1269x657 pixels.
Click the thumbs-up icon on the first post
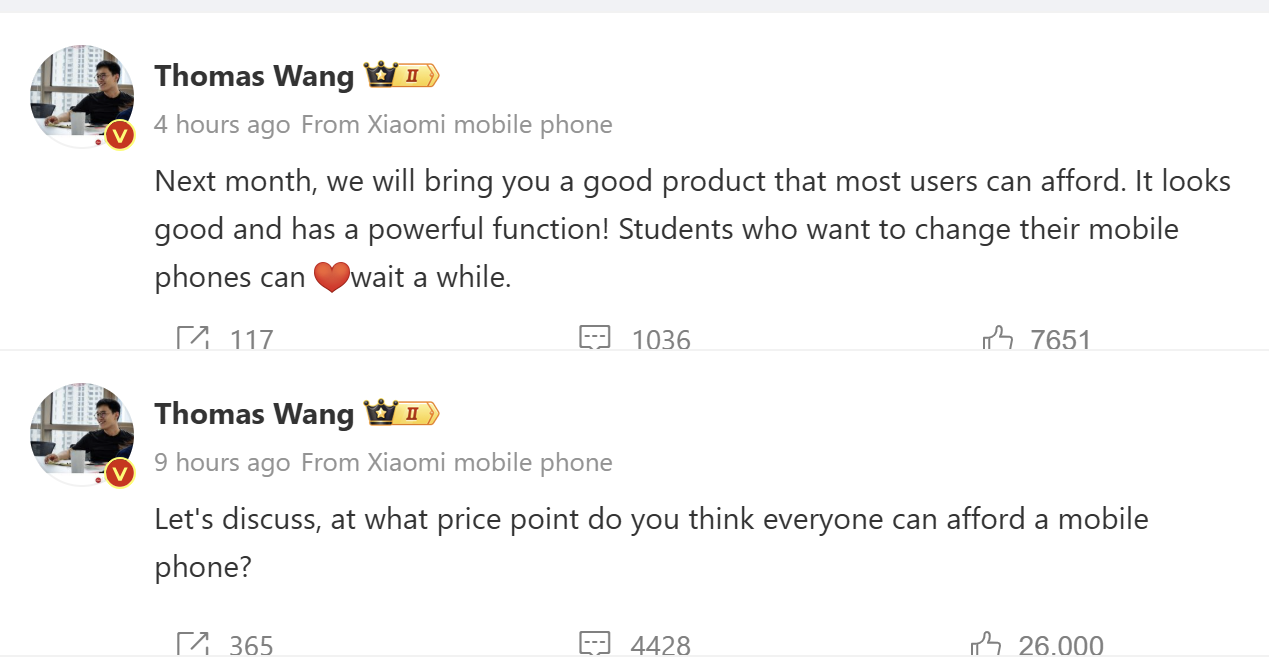998,339
